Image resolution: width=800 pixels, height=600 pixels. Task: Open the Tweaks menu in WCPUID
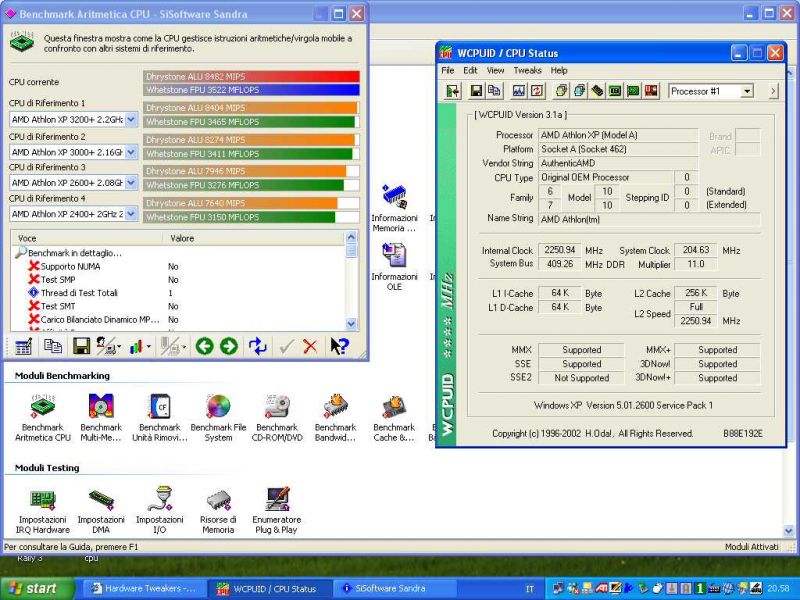528,70
